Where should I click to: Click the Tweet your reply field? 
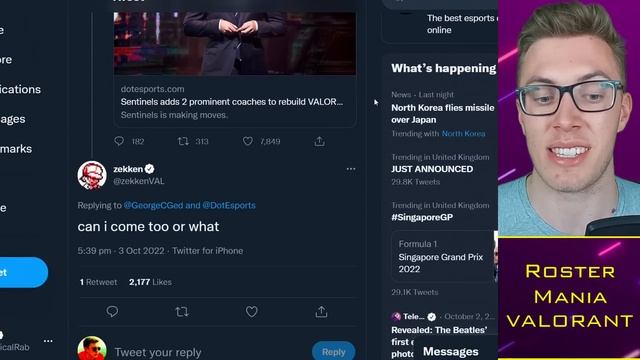[x=210, y=352]
